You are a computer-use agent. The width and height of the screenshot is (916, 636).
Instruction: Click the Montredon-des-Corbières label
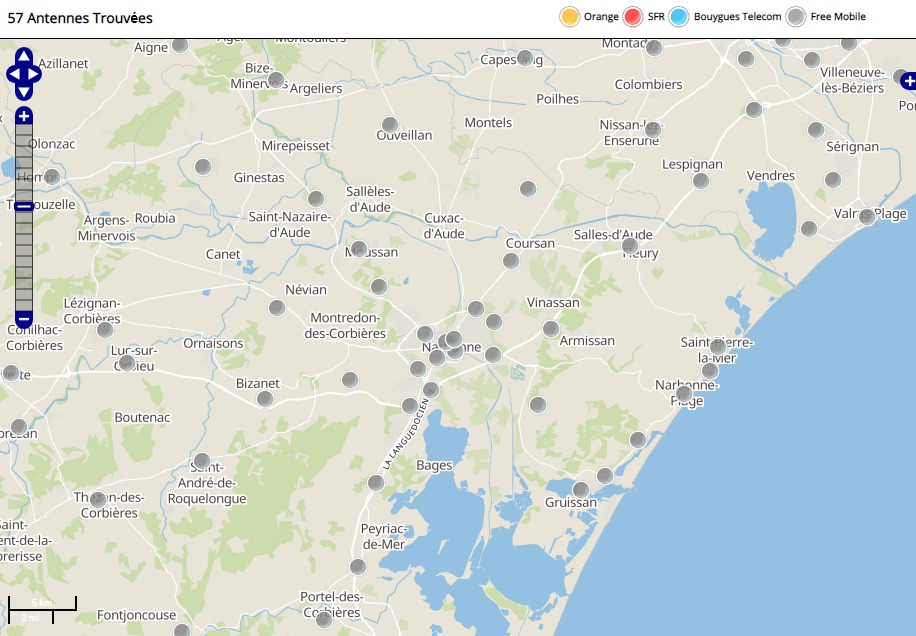(x=345, y=325)
